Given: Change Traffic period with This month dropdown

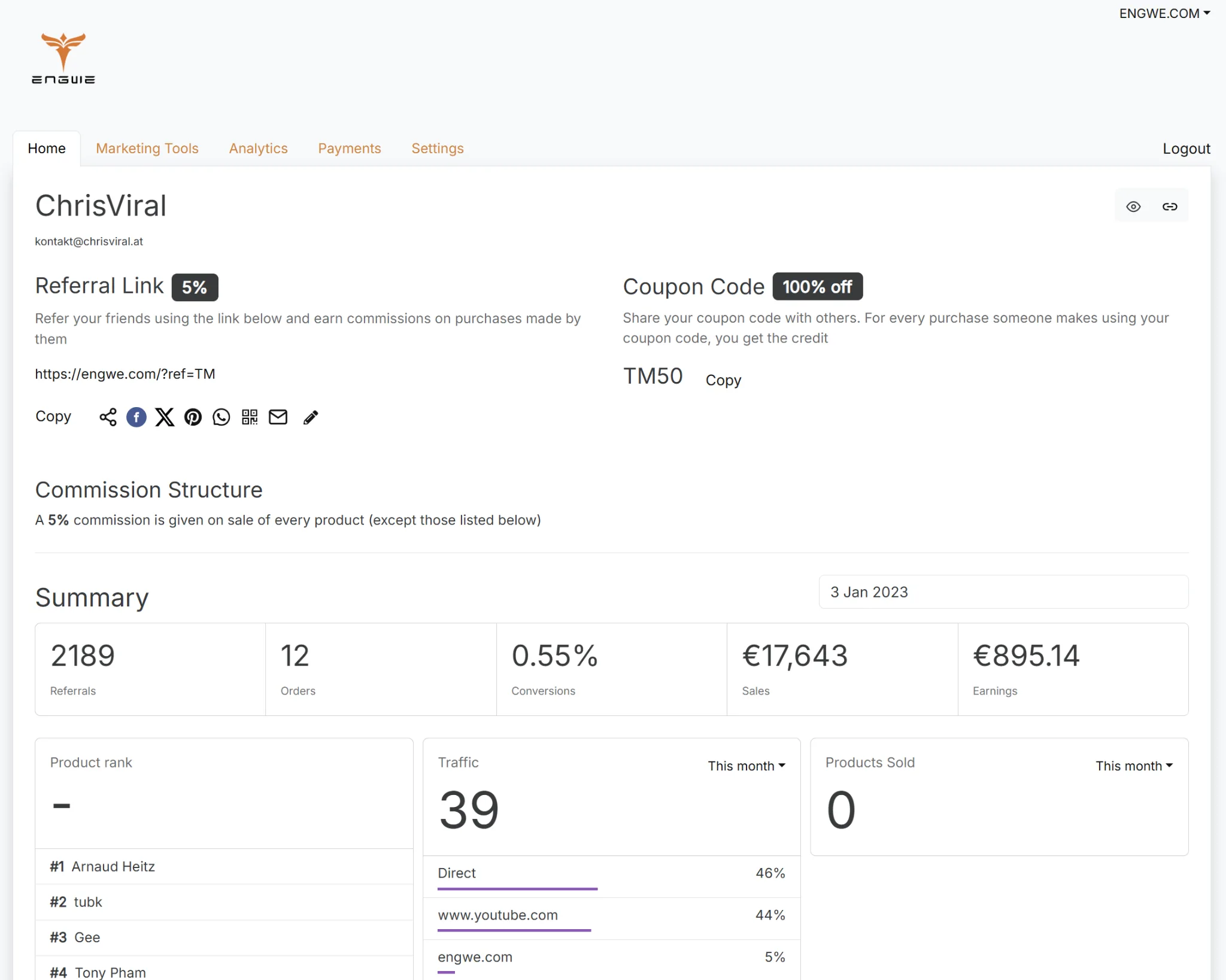Looking at the screenshot, I should point(746,766).
